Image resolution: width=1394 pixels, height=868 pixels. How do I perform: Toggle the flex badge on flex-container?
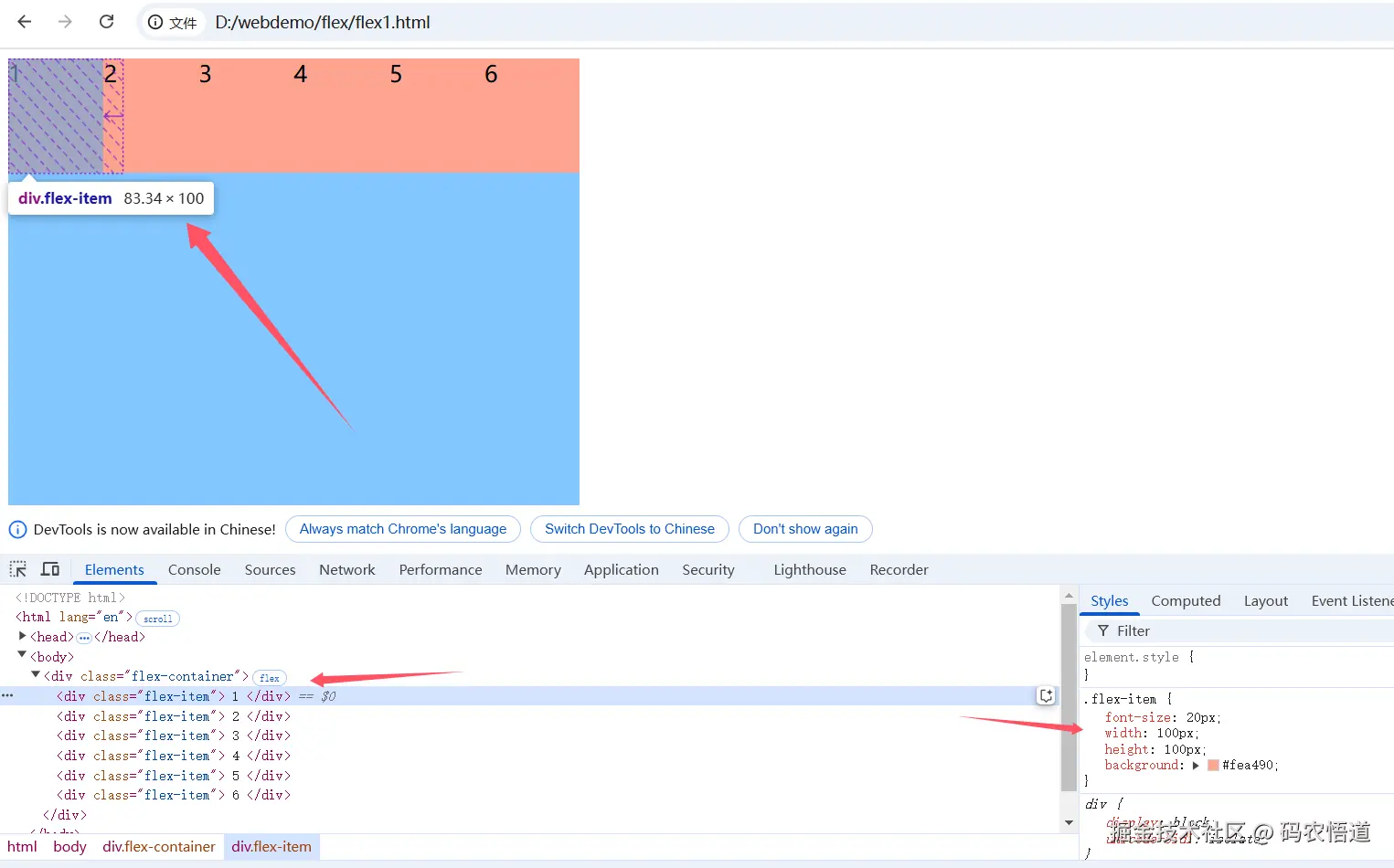pos(270,678)
